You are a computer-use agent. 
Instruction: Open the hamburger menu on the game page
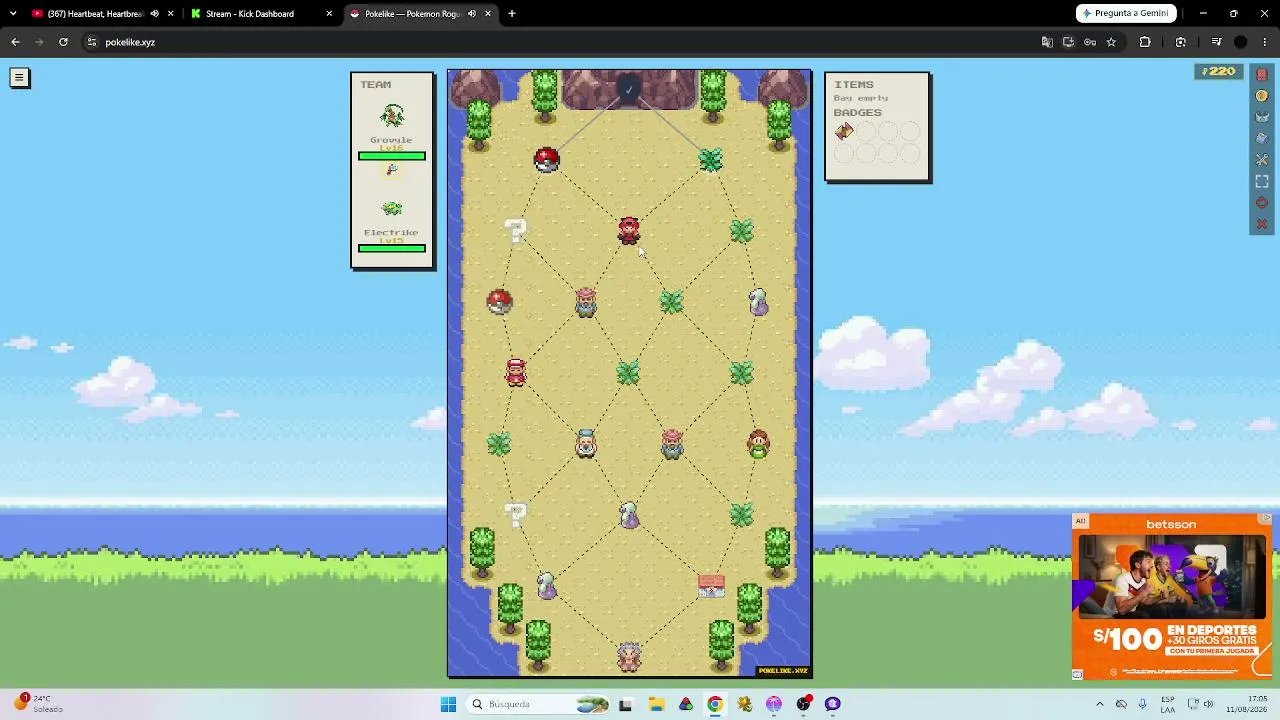[x=19, y=77]
